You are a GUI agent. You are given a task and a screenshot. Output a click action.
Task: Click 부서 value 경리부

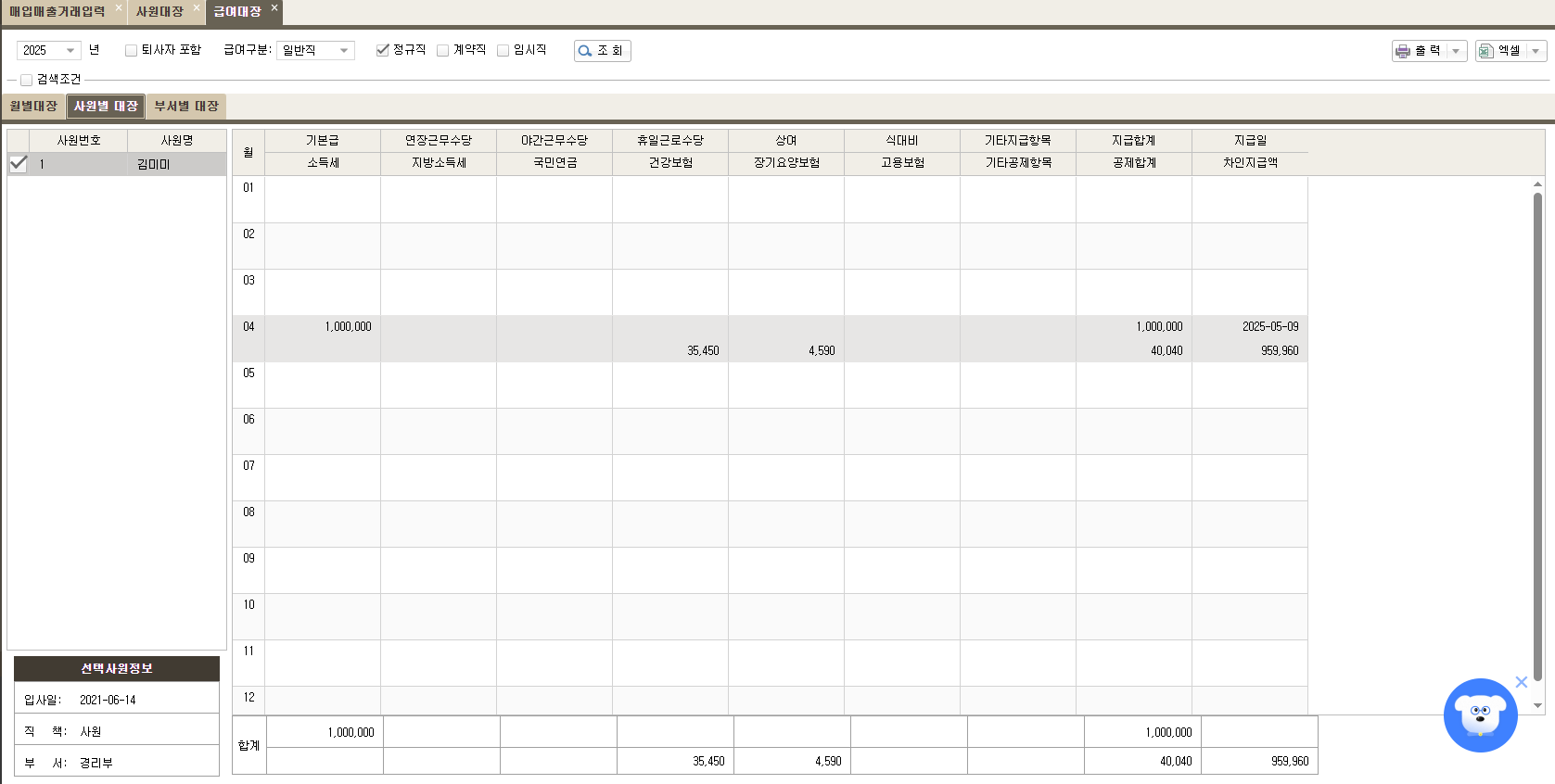96,764
